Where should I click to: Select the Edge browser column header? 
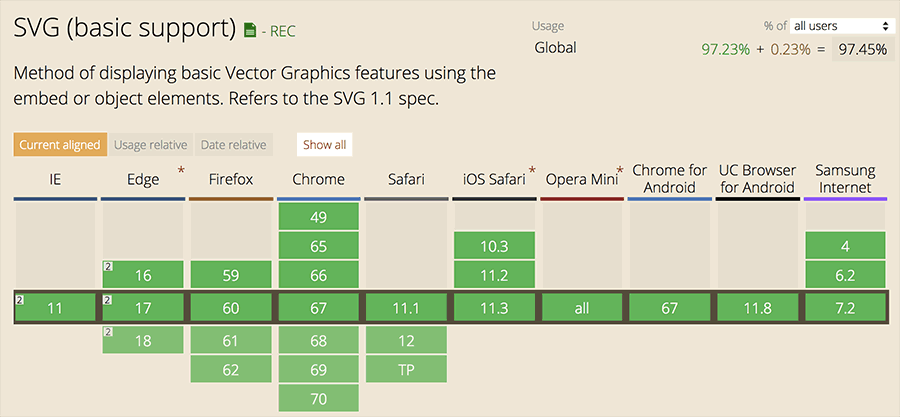(x=143, y=180)
